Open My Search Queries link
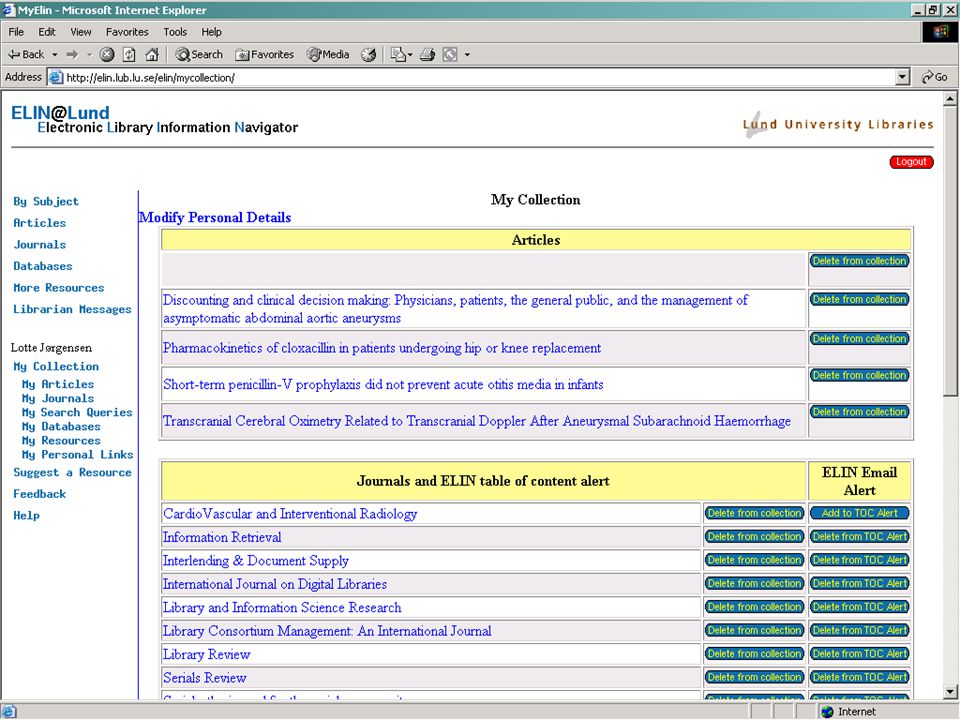960x720 pixels. (x=77, y=412)
